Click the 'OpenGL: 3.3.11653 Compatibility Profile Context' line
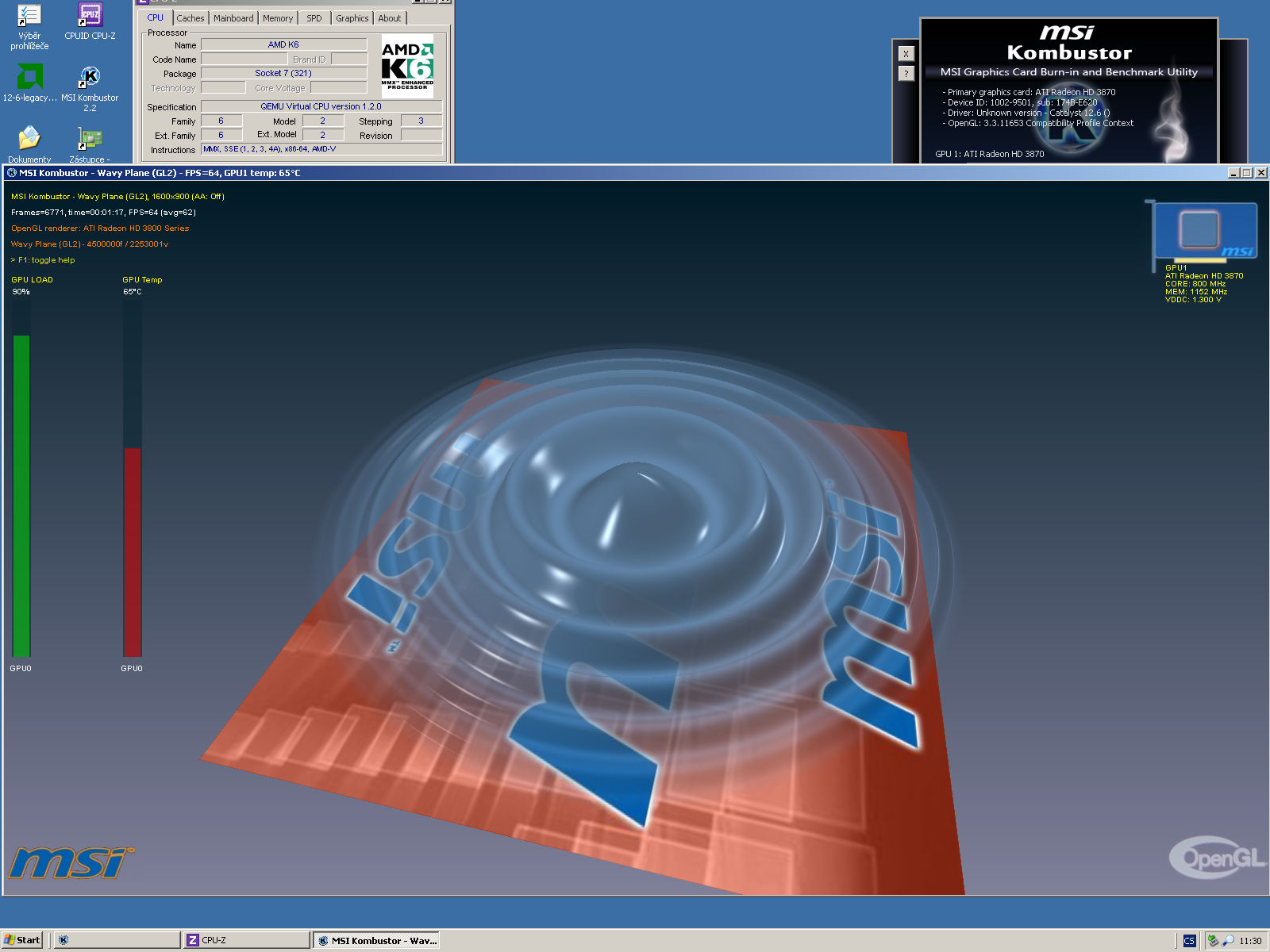1270x952 pixels. tap(1037, 123)
